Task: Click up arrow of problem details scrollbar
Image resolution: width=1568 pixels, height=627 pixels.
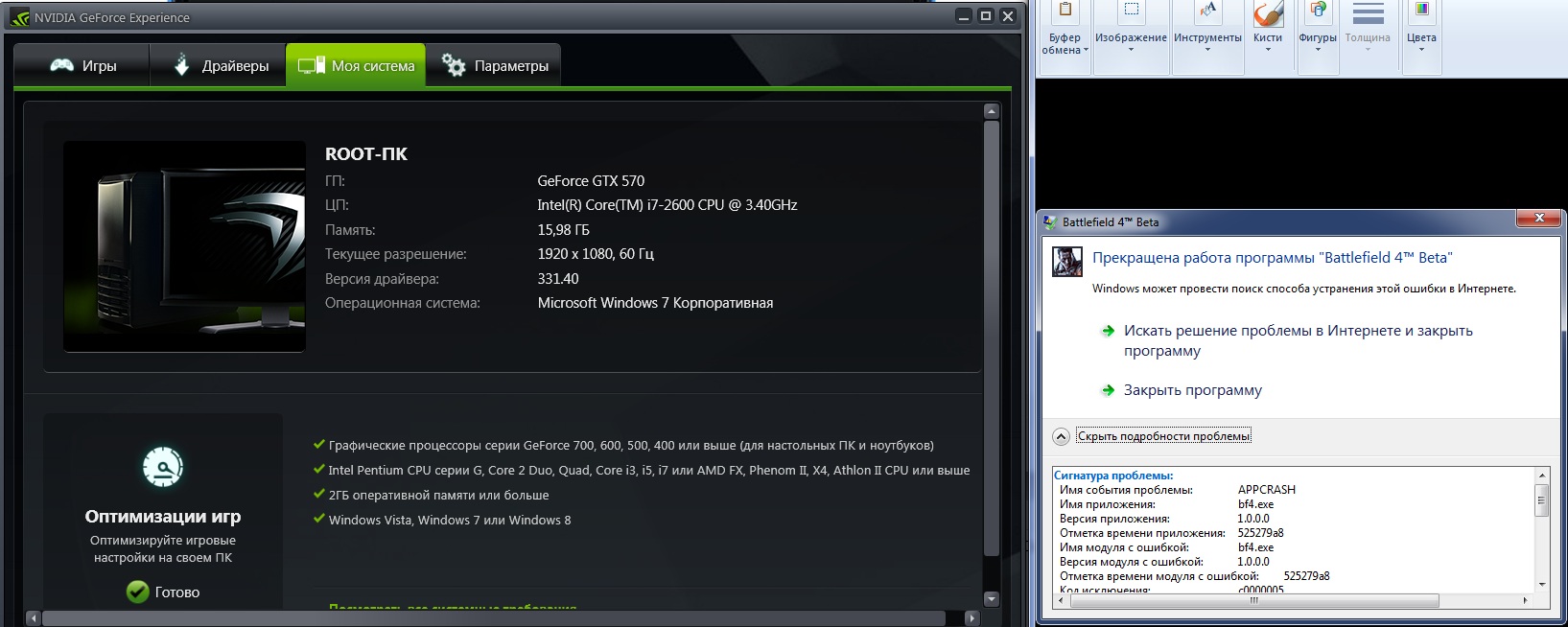Action: (x=1542, y=476)
